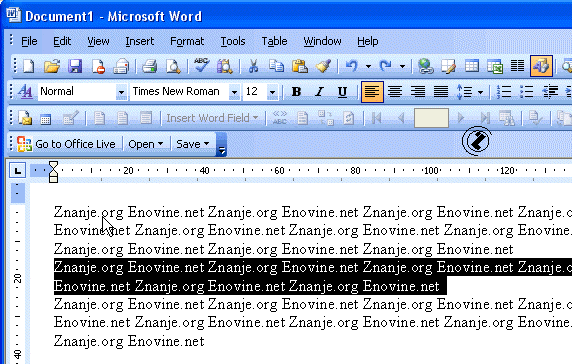The height and width of the screenshot is (364, 572).
Task: Click the E-mail envelope icon
Action: 121,66
